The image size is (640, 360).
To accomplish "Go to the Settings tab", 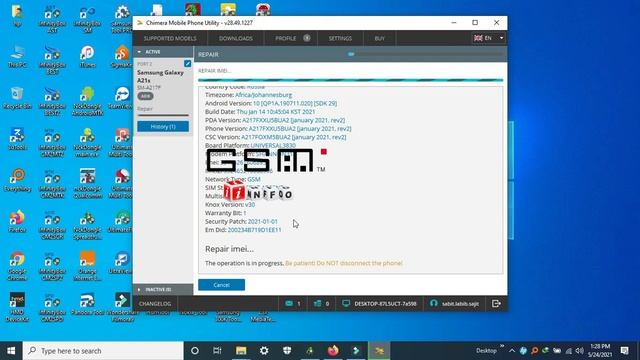I will [340, 38].
